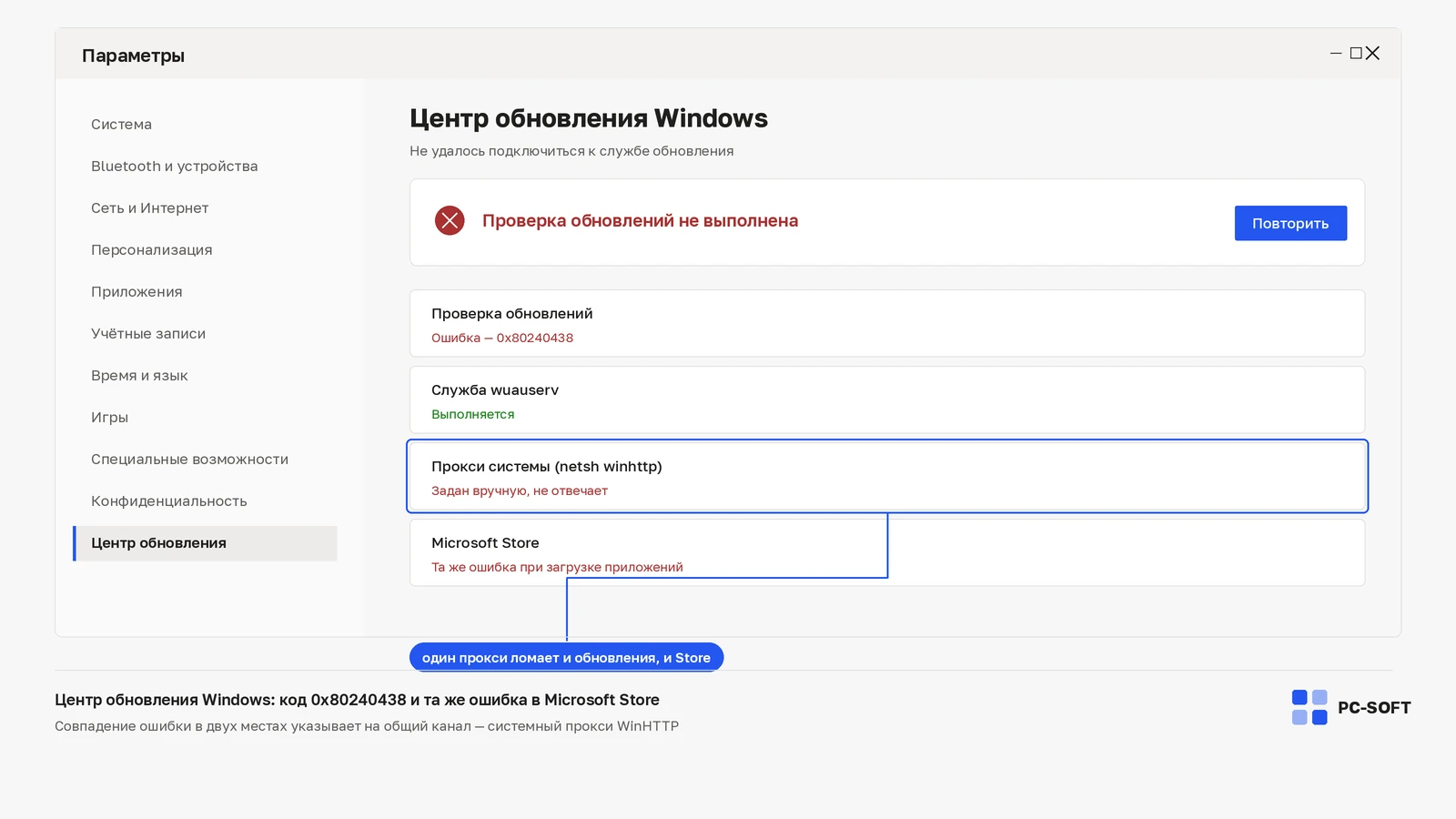Open Приложения settings
The width and height of the screenshot is (1456, 819).
coord(136,292)
